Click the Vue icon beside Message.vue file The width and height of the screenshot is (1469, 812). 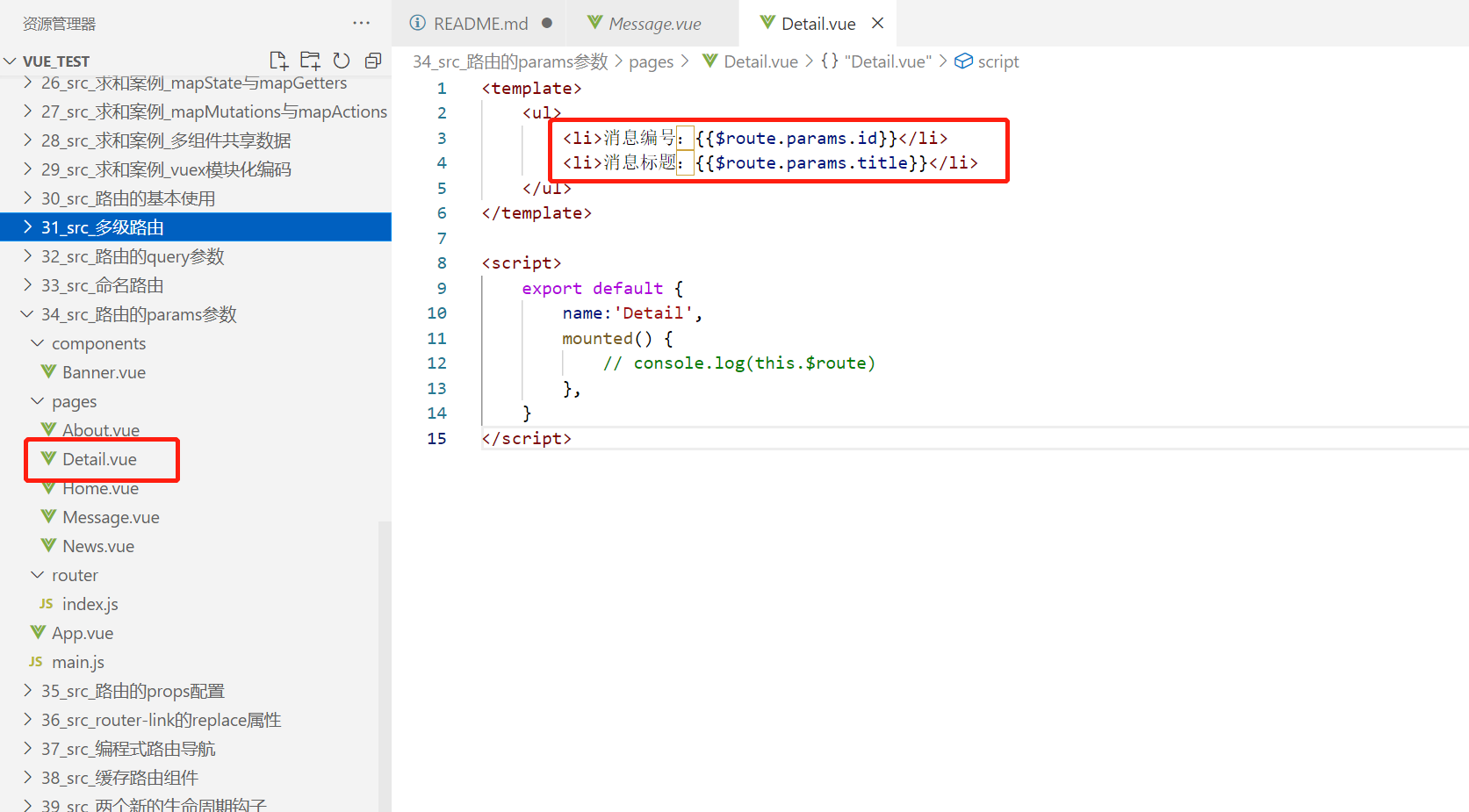point(48,517)
